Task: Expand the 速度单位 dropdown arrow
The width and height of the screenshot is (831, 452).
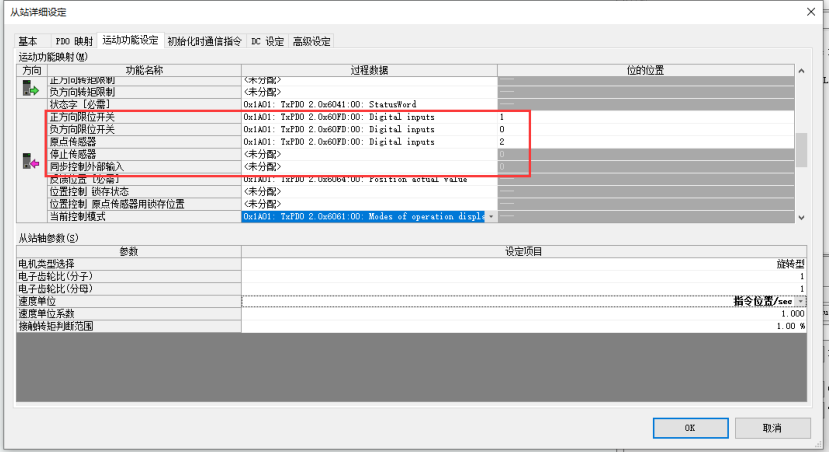Action: (x=800, y=301)
